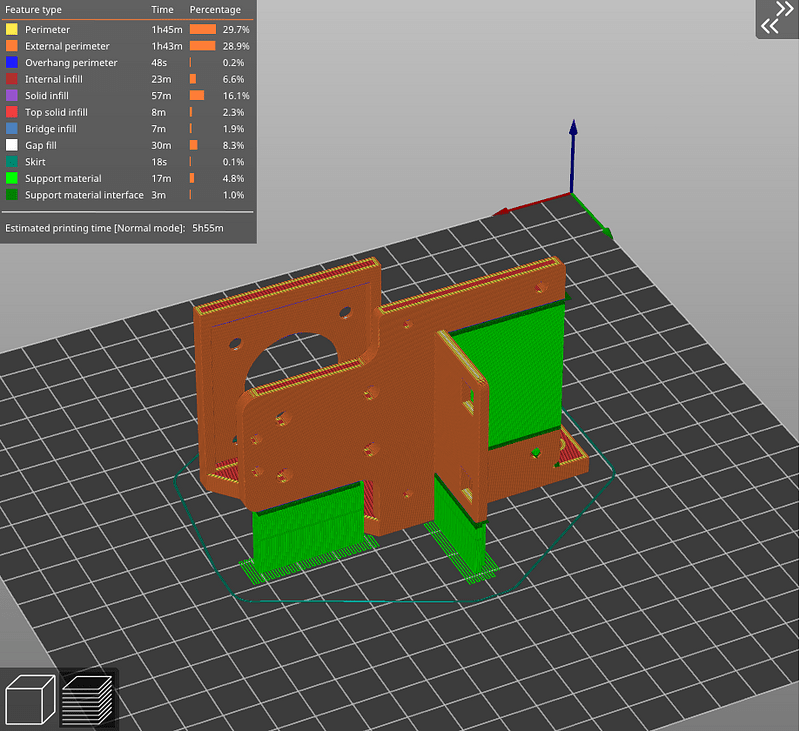Viewport: 800px width, 731px height.
Task: Click the Skirt label
Action: pos(35,162)
